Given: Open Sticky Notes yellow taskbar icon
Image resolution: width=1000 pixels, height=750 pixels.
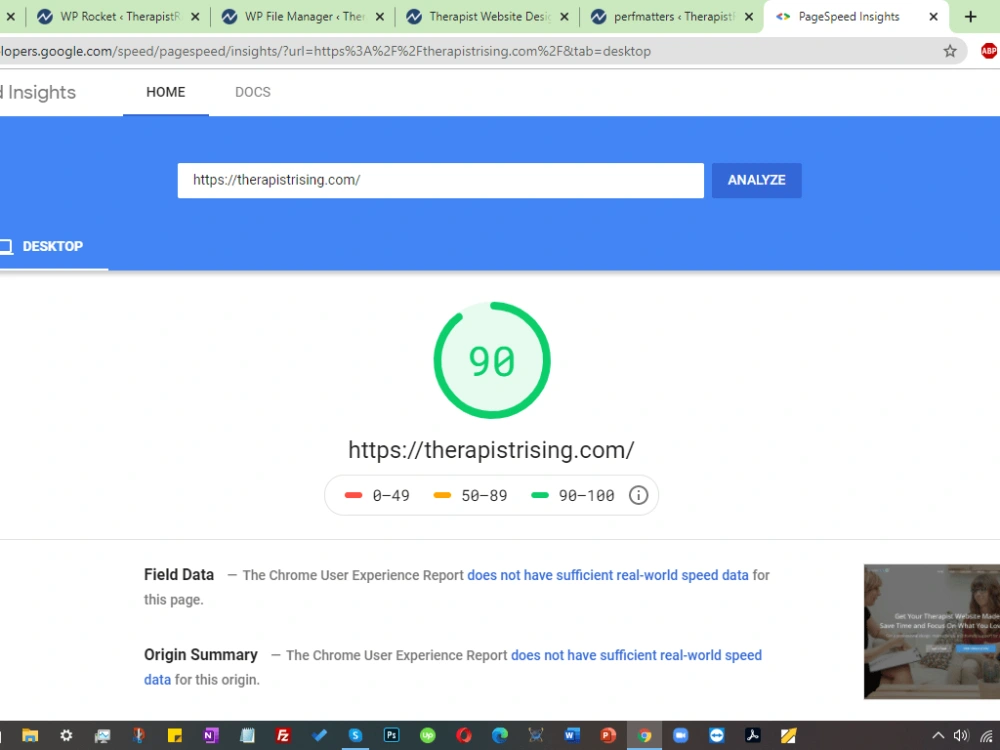Looking at the screenshot, I should 175,735.
